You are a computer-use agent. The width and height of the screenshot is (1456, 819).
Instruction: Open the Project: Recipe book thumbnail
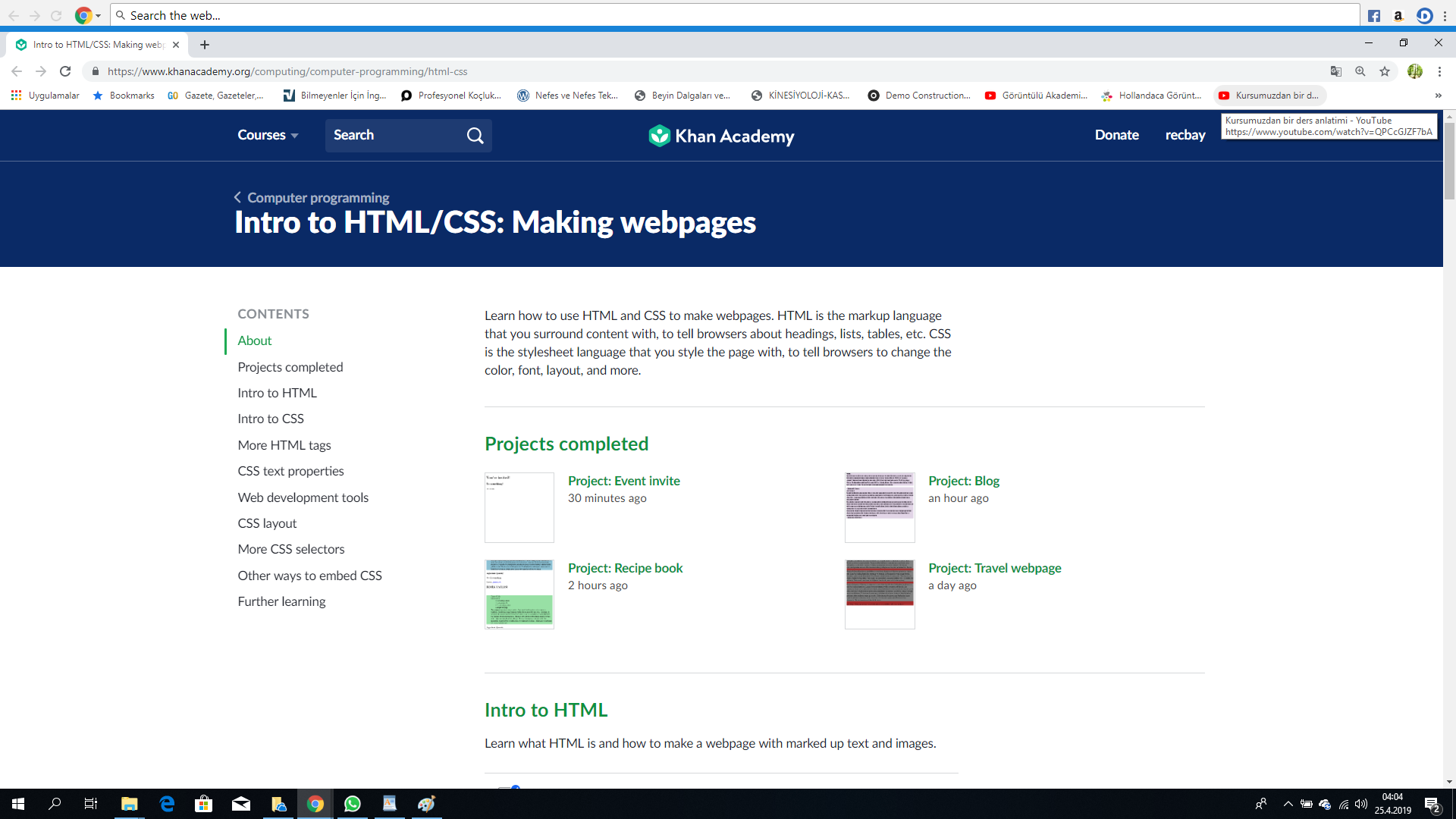click(x=519, y=595)
